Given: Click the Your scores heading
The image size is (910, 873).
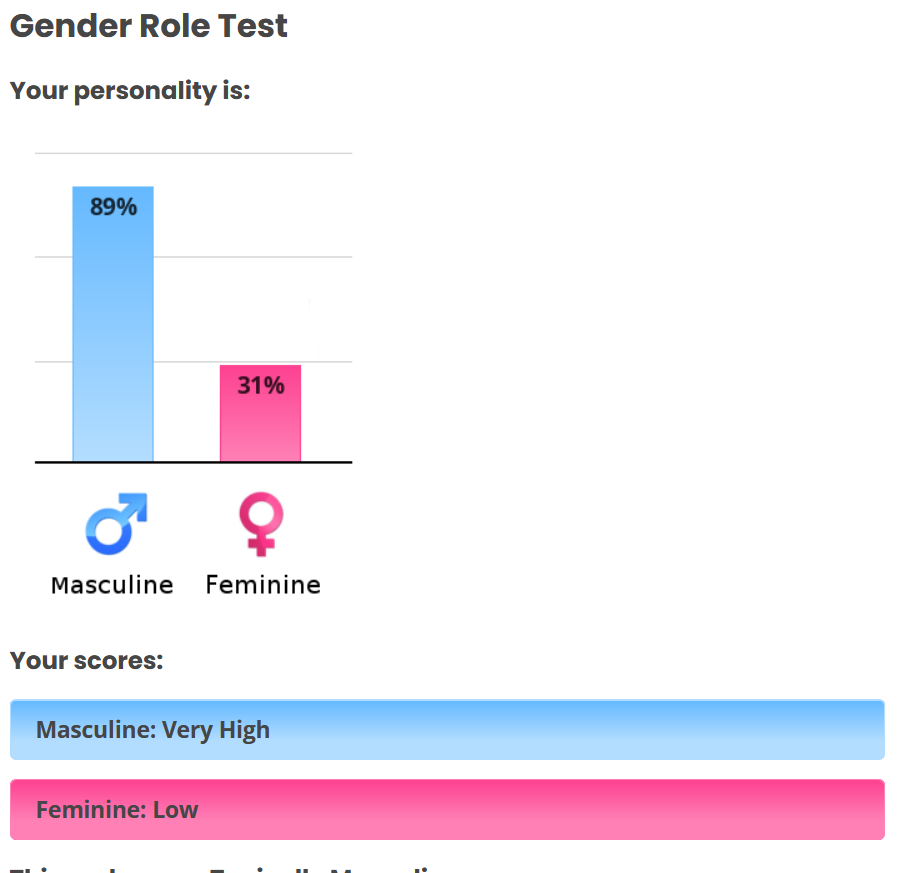Looking at the screenshot, I should [x=86, y=661].
